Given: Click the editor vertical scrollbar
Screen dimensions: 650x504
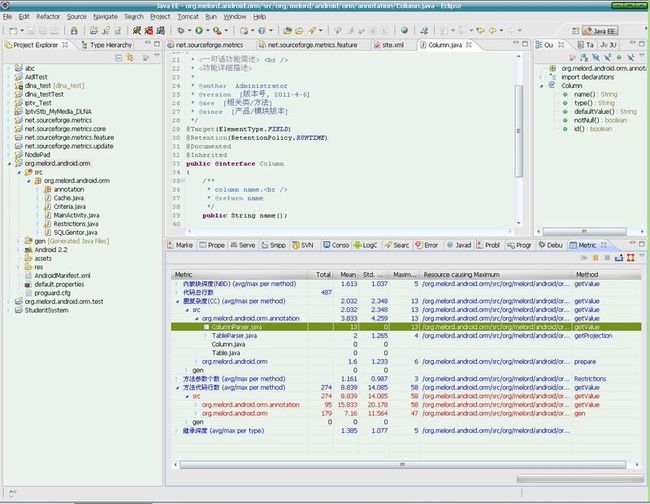Looking at the screenshot, I should (x=519, y=131).
